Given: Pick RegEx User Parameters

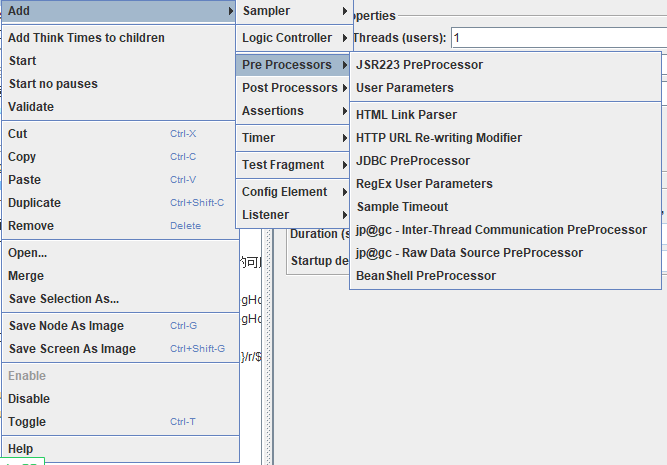Looking at the screenshot, I should pos(505,184).
